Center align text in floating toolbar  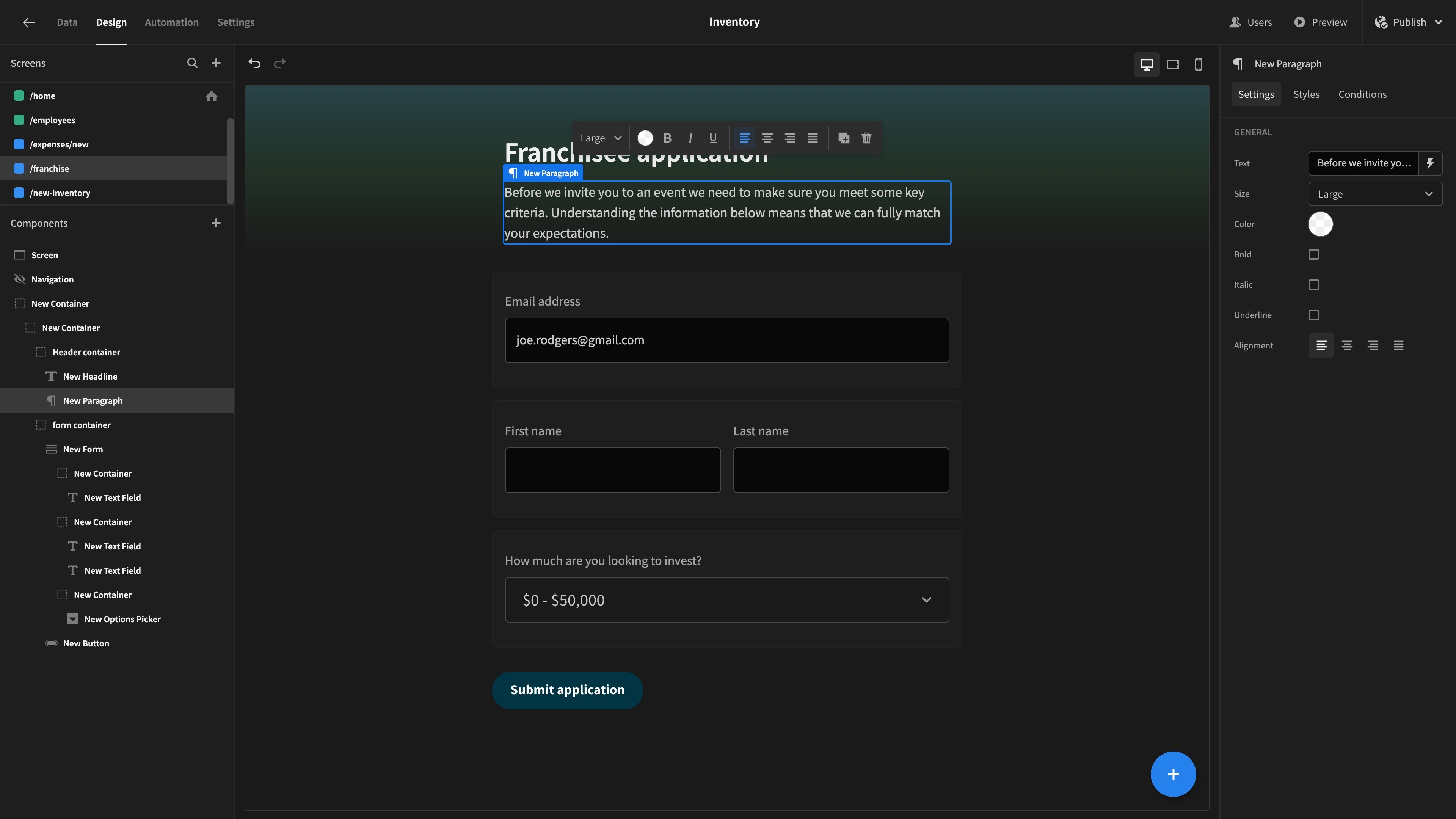(x=767, y=138)
